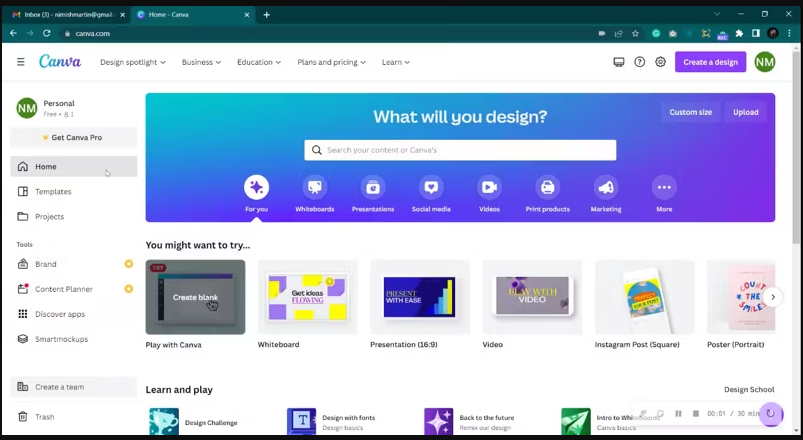Viewport: 803px width, 440px height.
Task: Click the bookmark star in address bar
Action: [x=635, y=33]
